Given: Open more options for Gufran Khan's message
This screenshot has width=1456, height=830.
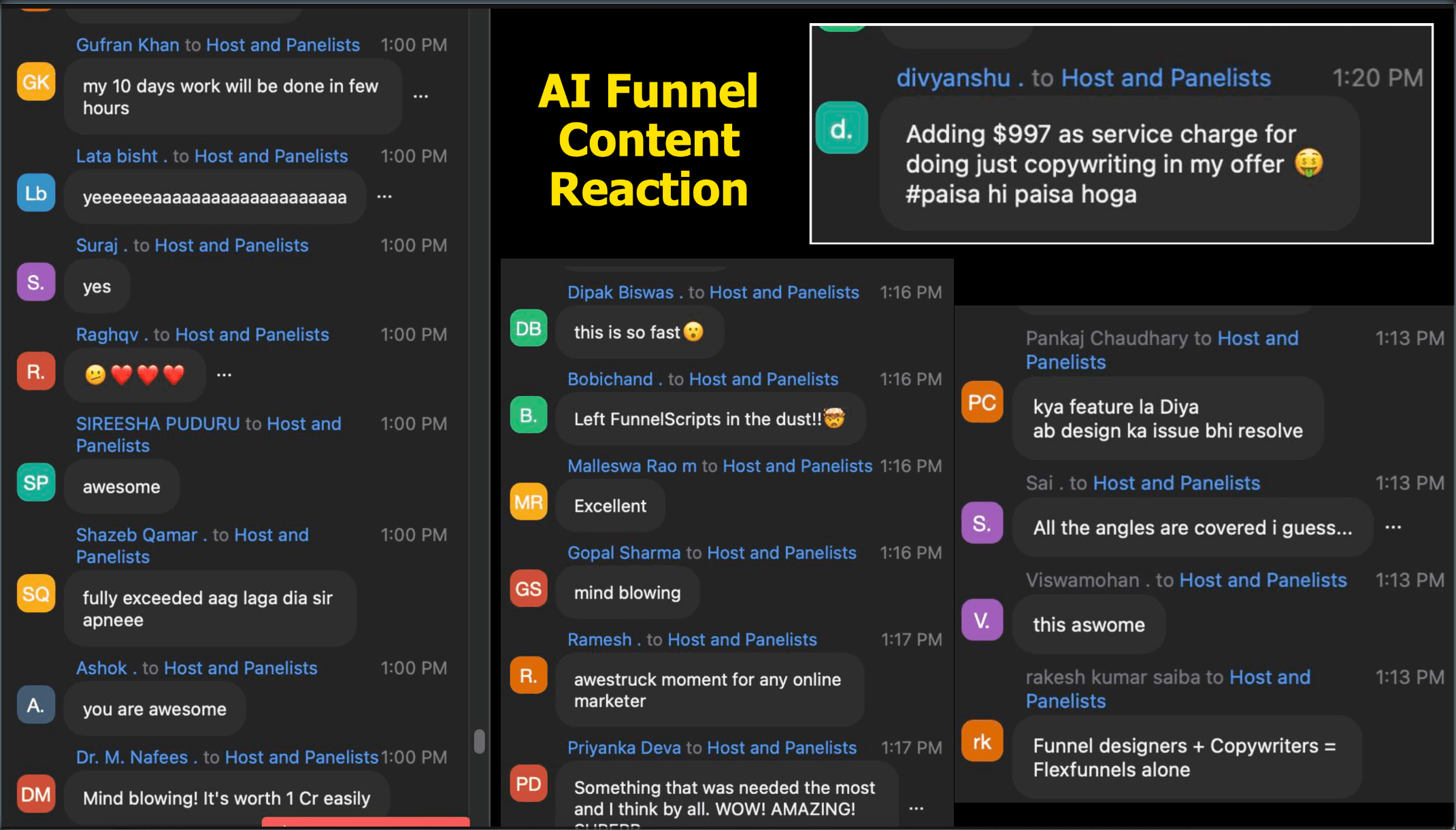Looking at the screenshot, I should tap(420, 96).
